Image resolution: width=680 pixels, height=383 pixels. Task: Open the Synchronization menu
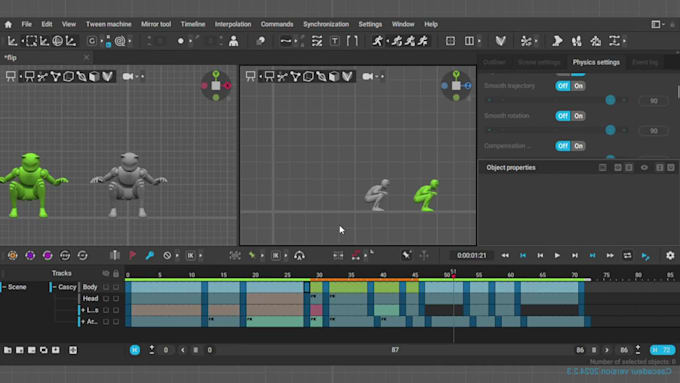coord(326,24)
